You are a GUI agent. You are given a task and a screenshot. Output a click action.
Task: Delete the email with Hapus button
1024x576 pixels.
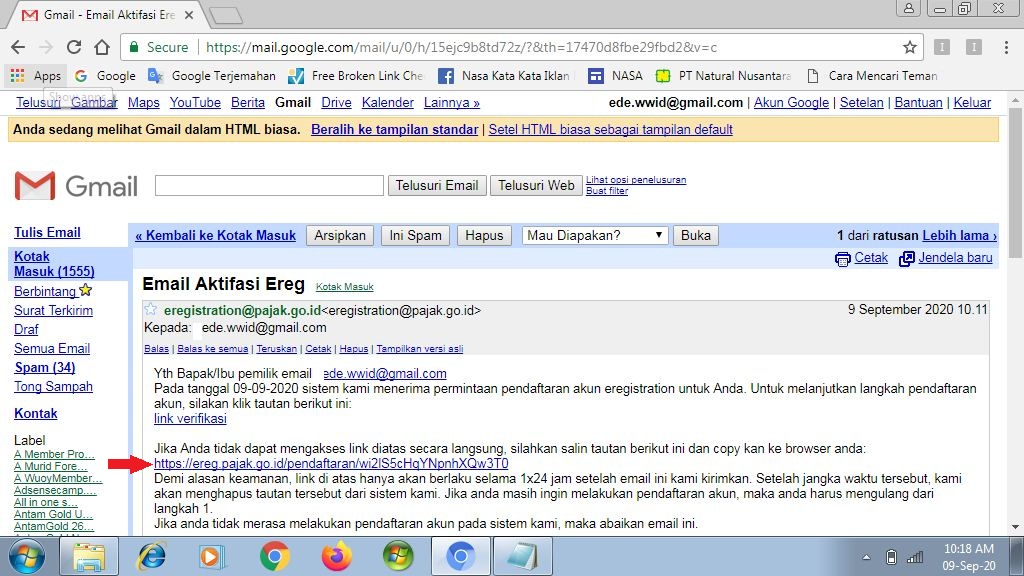coord(484,235)
